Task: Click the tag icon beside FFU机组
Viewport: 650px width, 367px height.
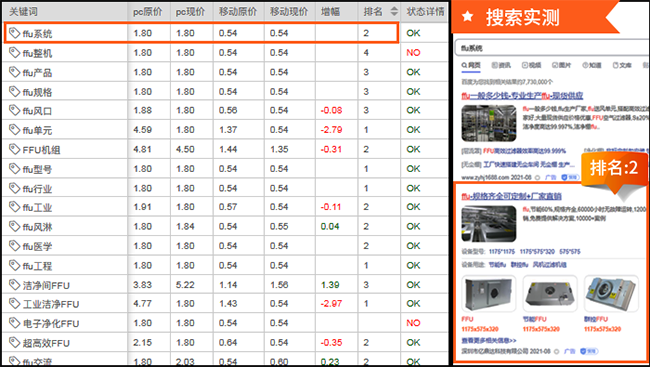Action: (x=15, y=149)
